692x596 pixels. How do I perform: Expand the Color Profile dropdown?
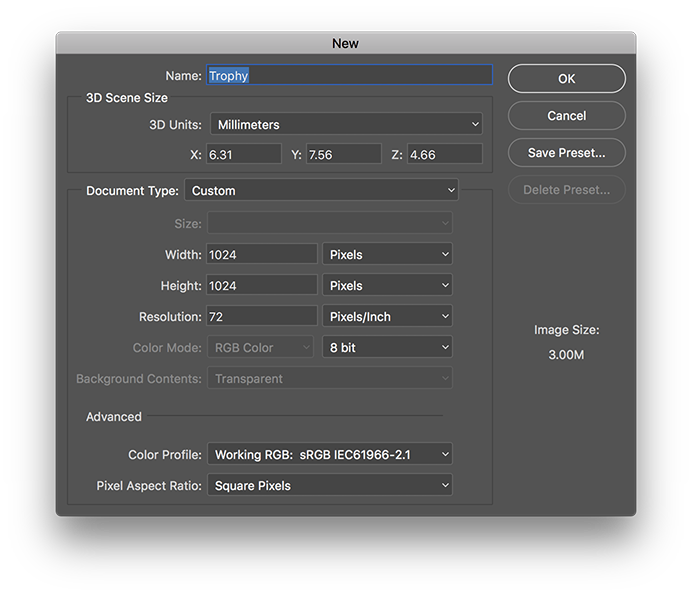click(x=329, y=455)
